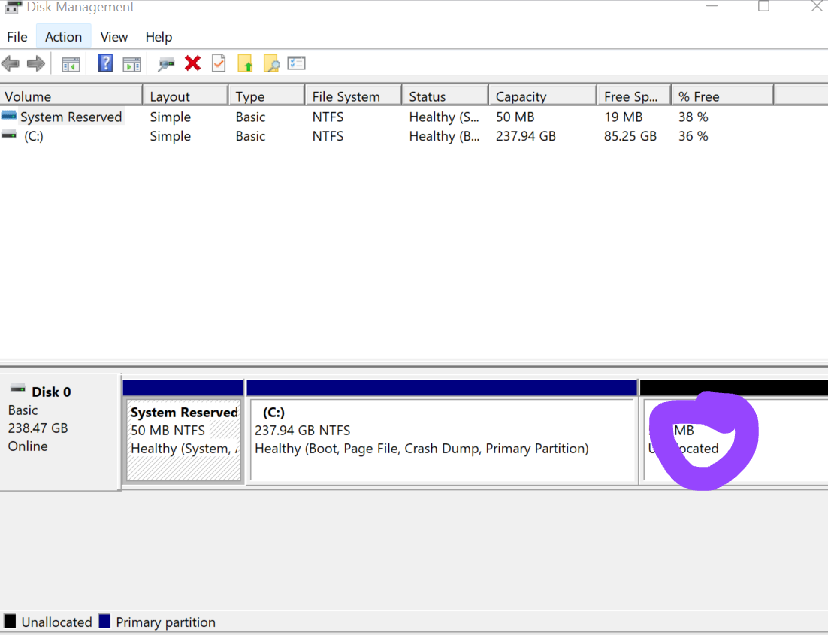Viewport: 828px width, 635px height.
Task: Sort by the Free Space column header
Action: [x=634, y=97]
